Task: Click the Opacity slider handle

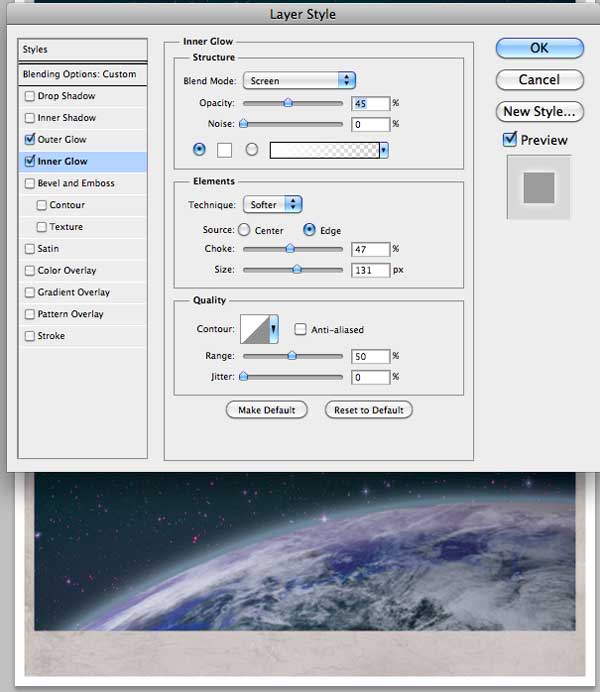Action: (x=288, y=103)
